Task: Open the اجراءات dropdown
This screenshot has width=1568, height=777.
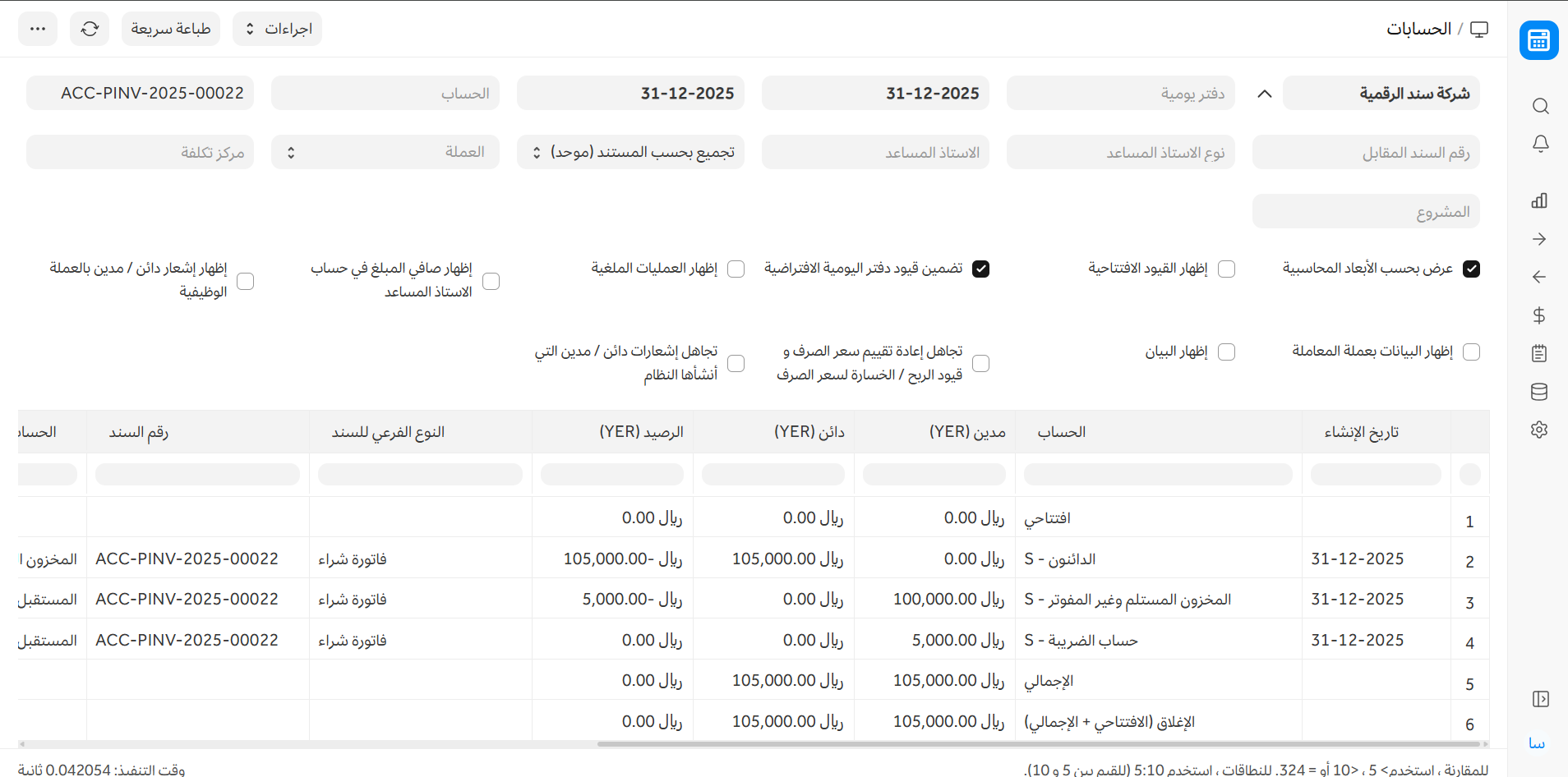Action: [x=278, y=29]
